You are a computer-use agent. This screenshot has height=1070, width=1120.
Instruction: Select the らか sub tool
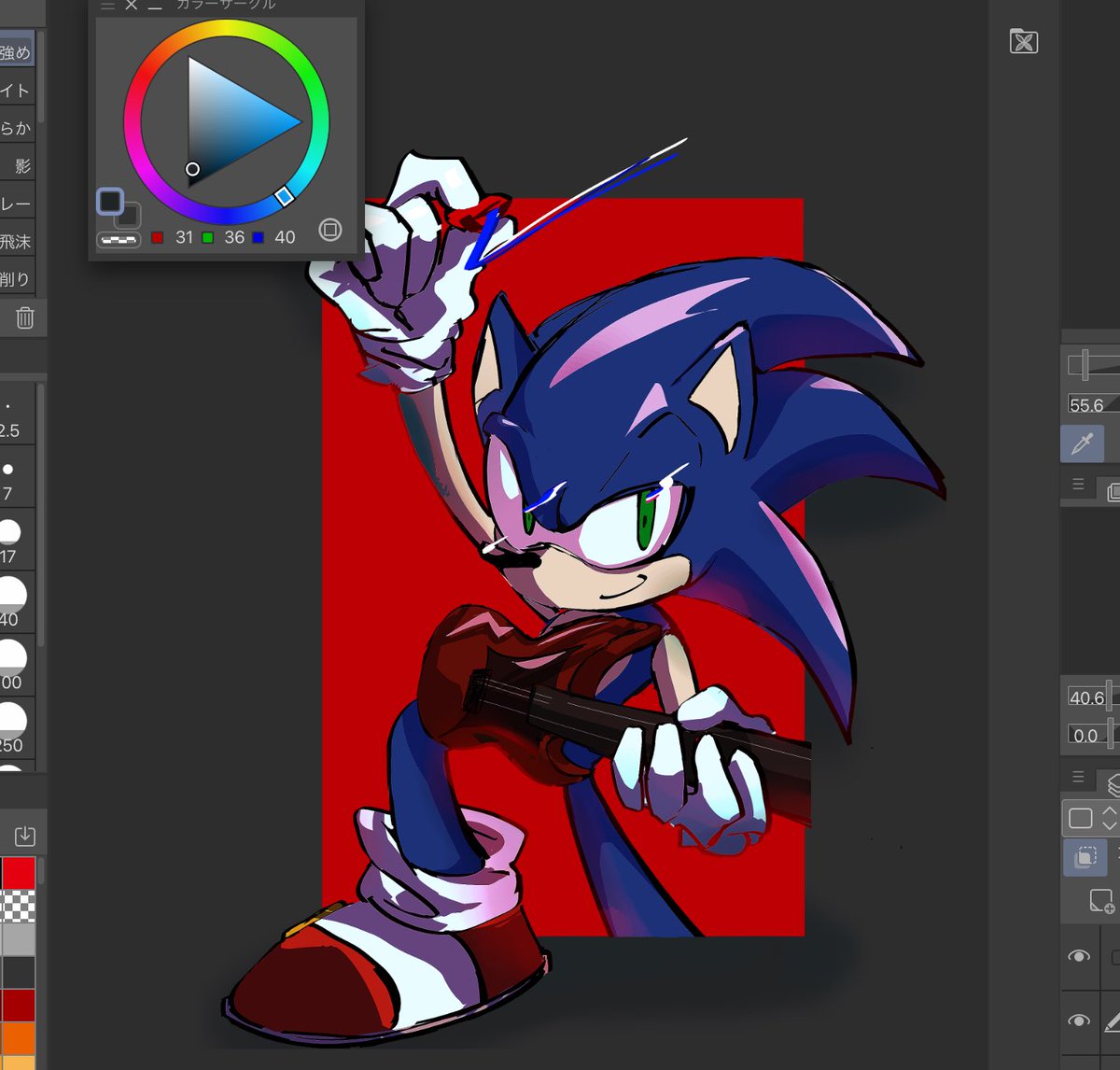[x=18, y=128]
